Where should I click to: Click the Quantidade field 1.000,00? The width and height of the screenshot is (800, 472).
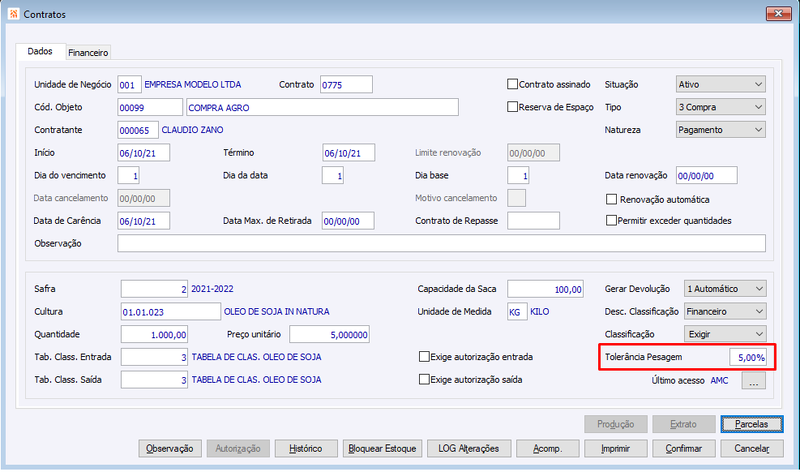pos(154,334)
